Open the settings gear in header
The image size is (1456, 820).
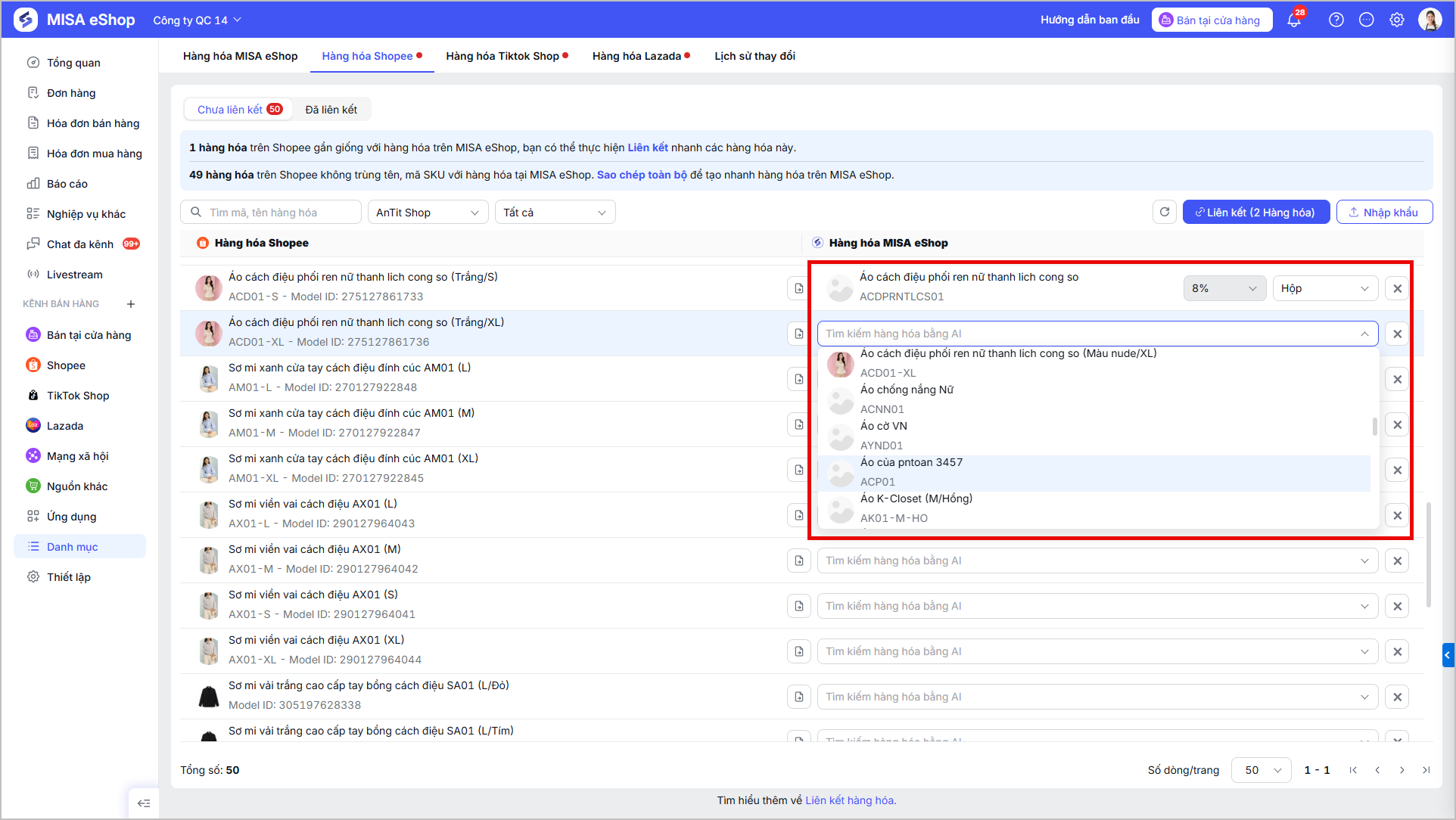pyautogui.click(x=1397, y=20)
